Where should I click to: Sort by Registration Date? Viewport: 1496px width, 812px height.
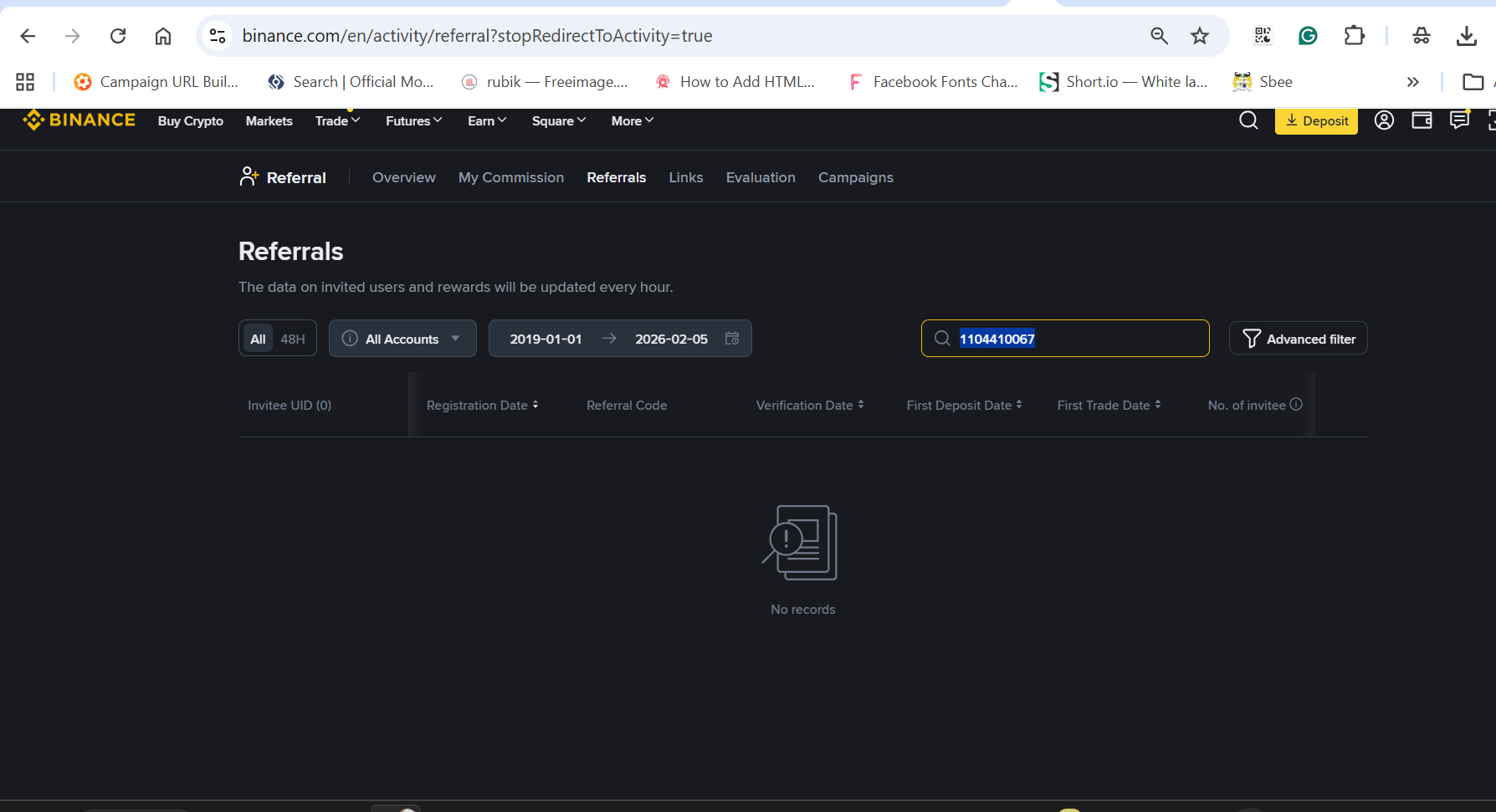(x=483, y=405)
